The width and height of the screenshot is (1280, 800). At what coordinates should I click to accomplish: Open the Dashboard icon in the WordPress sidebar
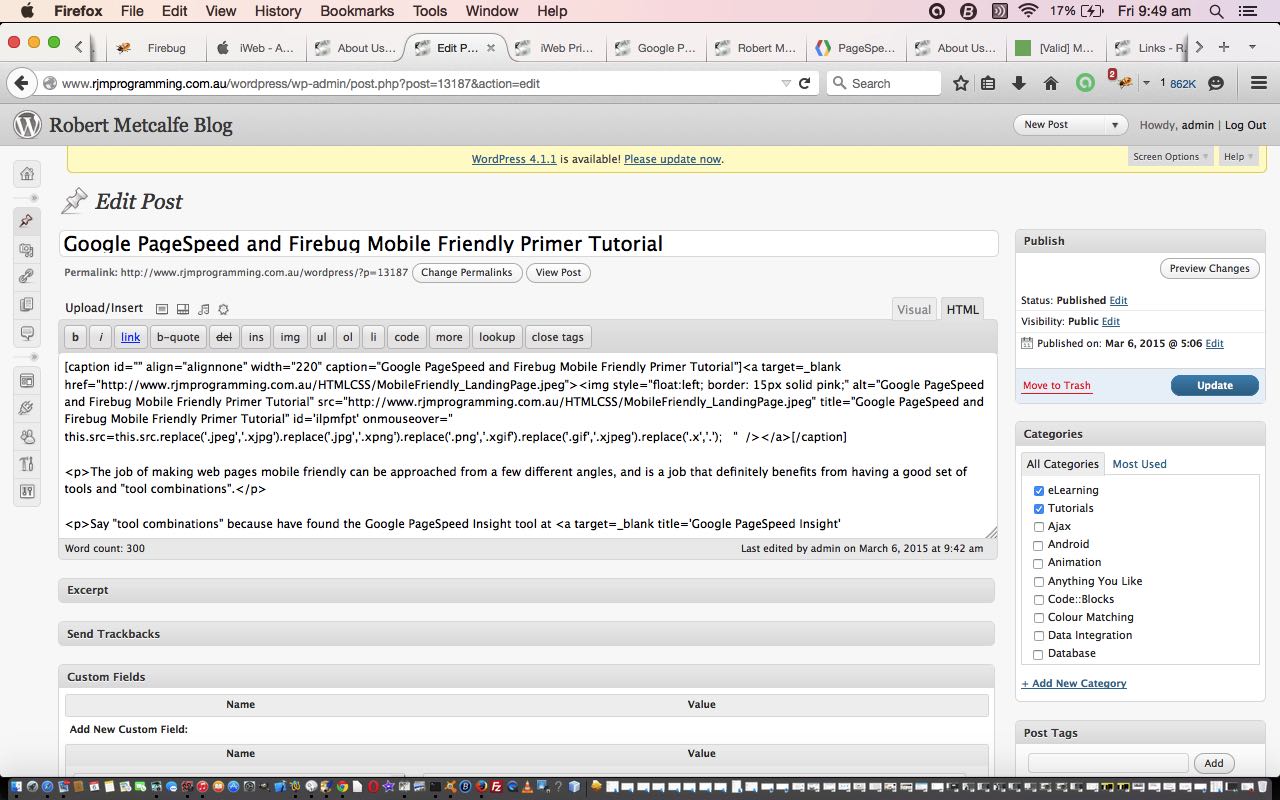pos(27,174)
